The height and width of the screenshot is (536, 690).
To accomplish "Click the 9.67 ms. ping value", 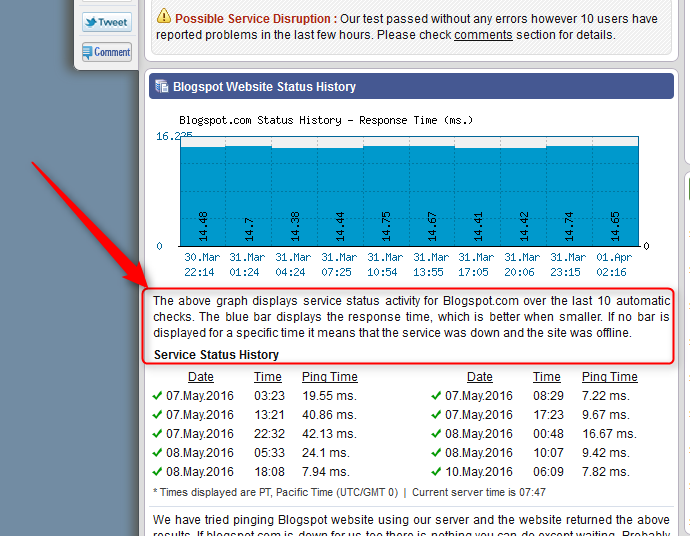I will (x=606, y=415).
